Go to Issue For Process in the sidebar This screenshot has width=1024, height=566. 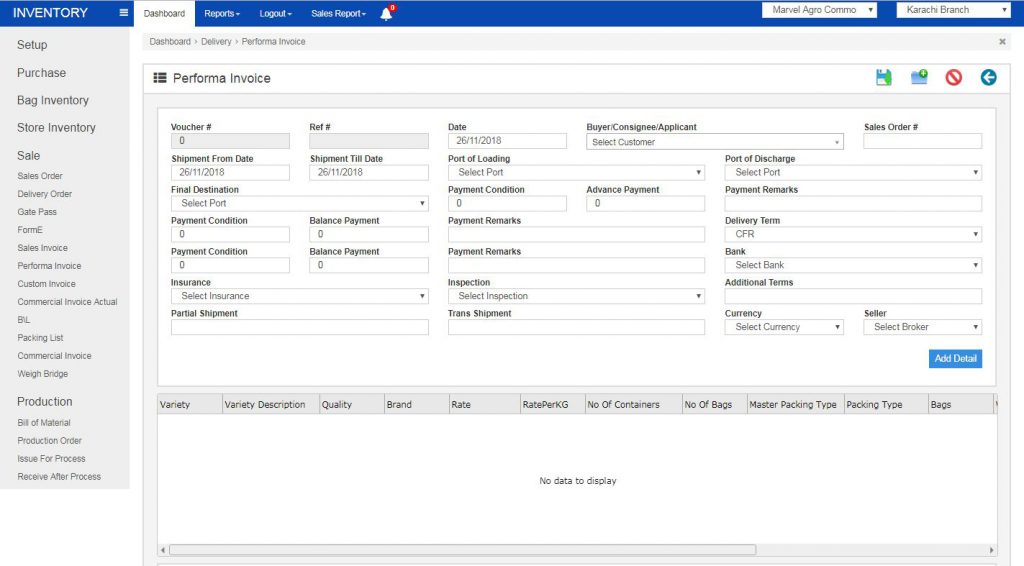[52, 459]
